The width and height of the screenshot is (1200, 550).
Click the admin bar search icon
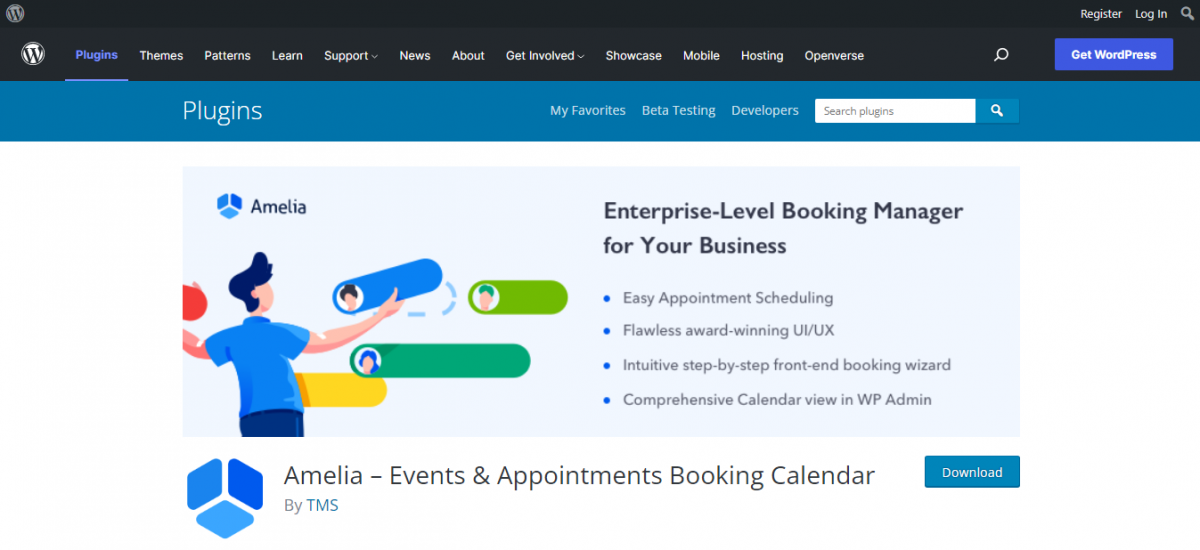(x=1187, y=13)
